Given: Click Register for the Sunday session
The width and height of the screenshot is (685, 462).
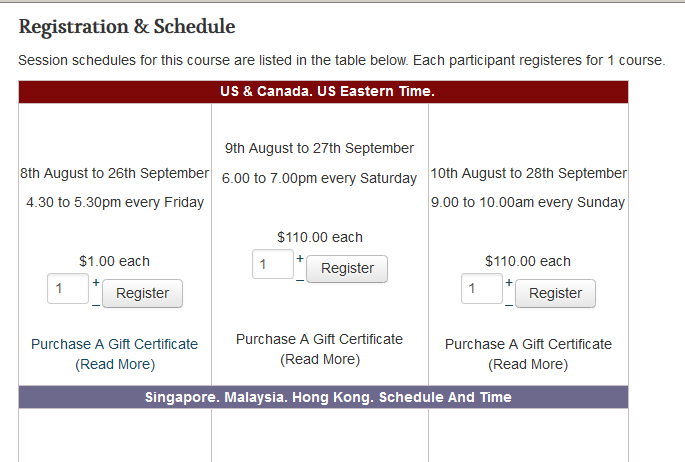Looking at the screenshot, I should click(555, 293).
